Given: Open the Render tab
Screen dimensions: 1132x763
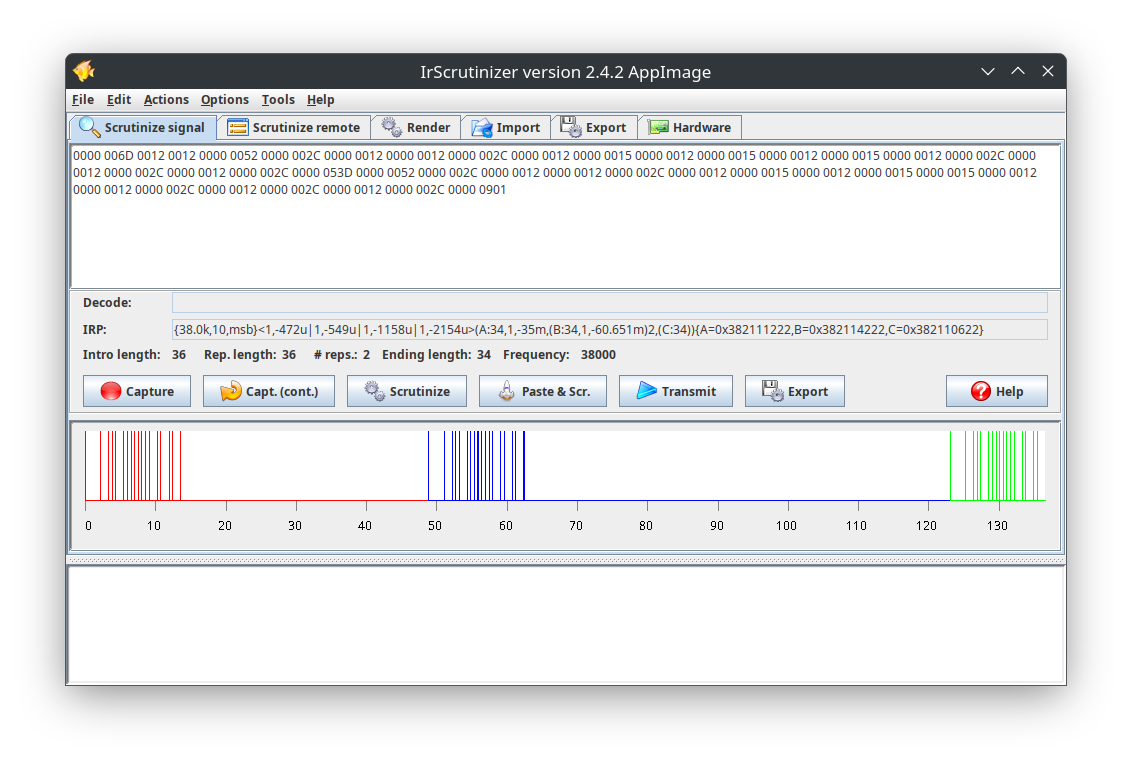Looking at the screenshot, I should click(x=416, y=127).
